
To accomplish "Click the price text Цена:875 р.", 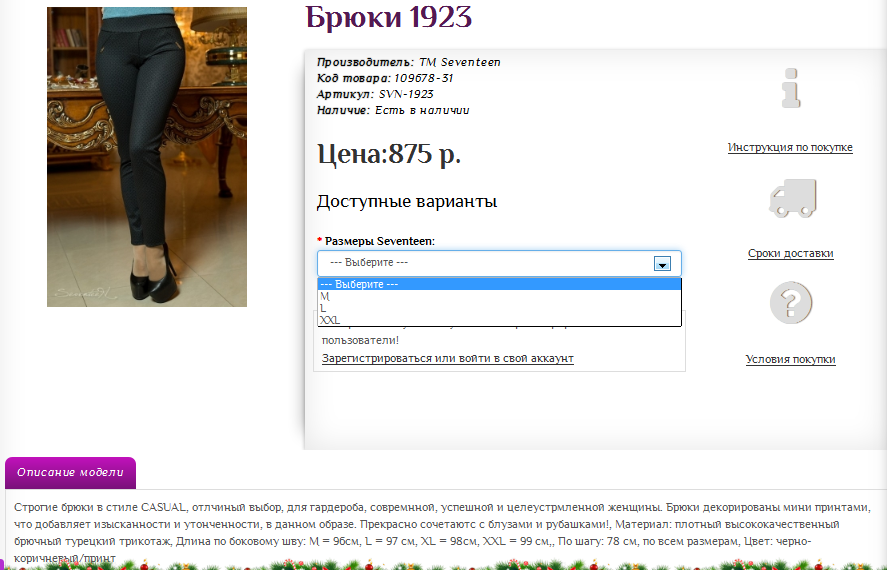I will coord(389,153).
